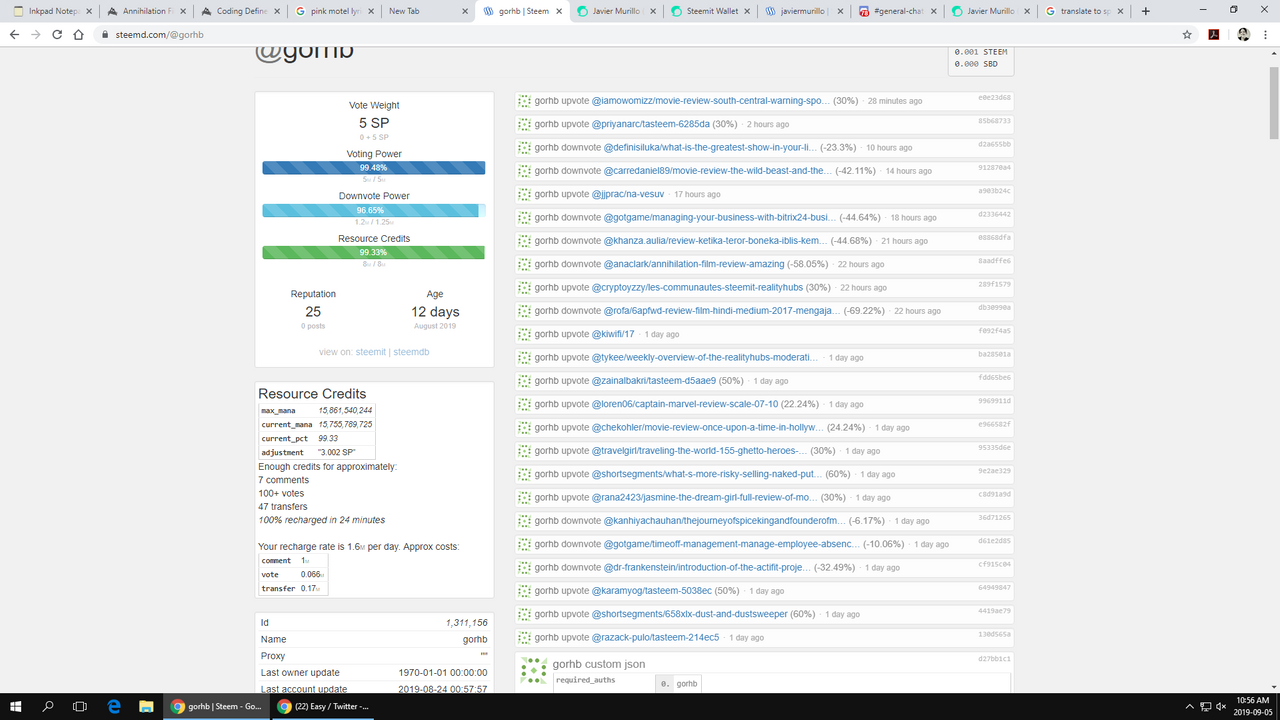Open the @travelgirl traveling-the-world link

pos(700,451)
